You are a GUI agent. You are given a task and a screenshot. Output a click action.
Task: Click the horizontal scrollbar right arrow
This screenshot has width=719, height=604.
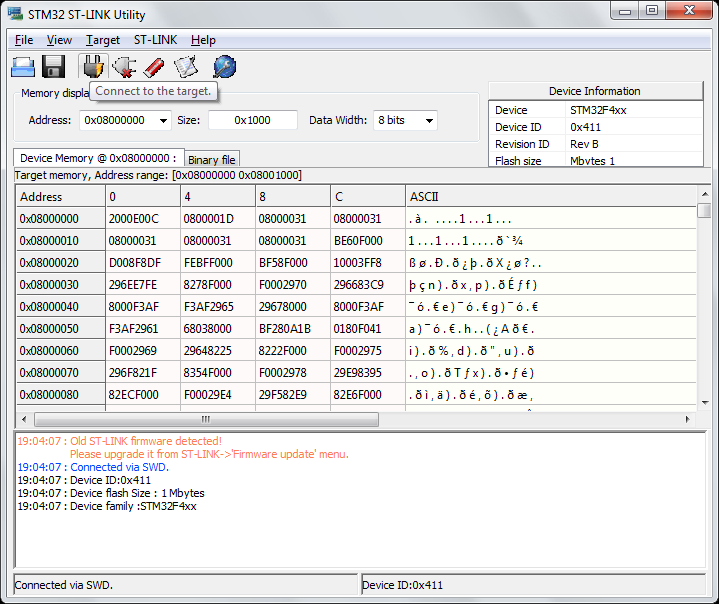(687, 419)
